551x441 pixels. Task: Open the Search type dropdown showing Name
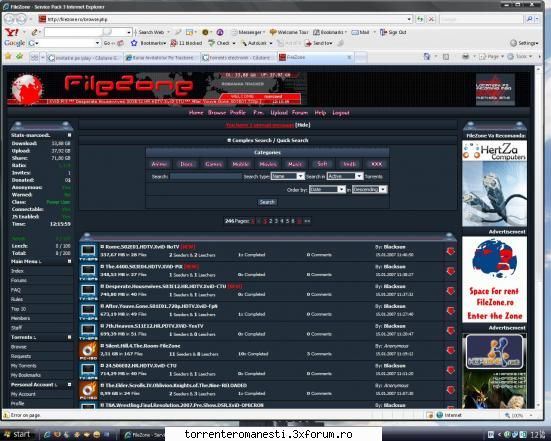[287, 176]
